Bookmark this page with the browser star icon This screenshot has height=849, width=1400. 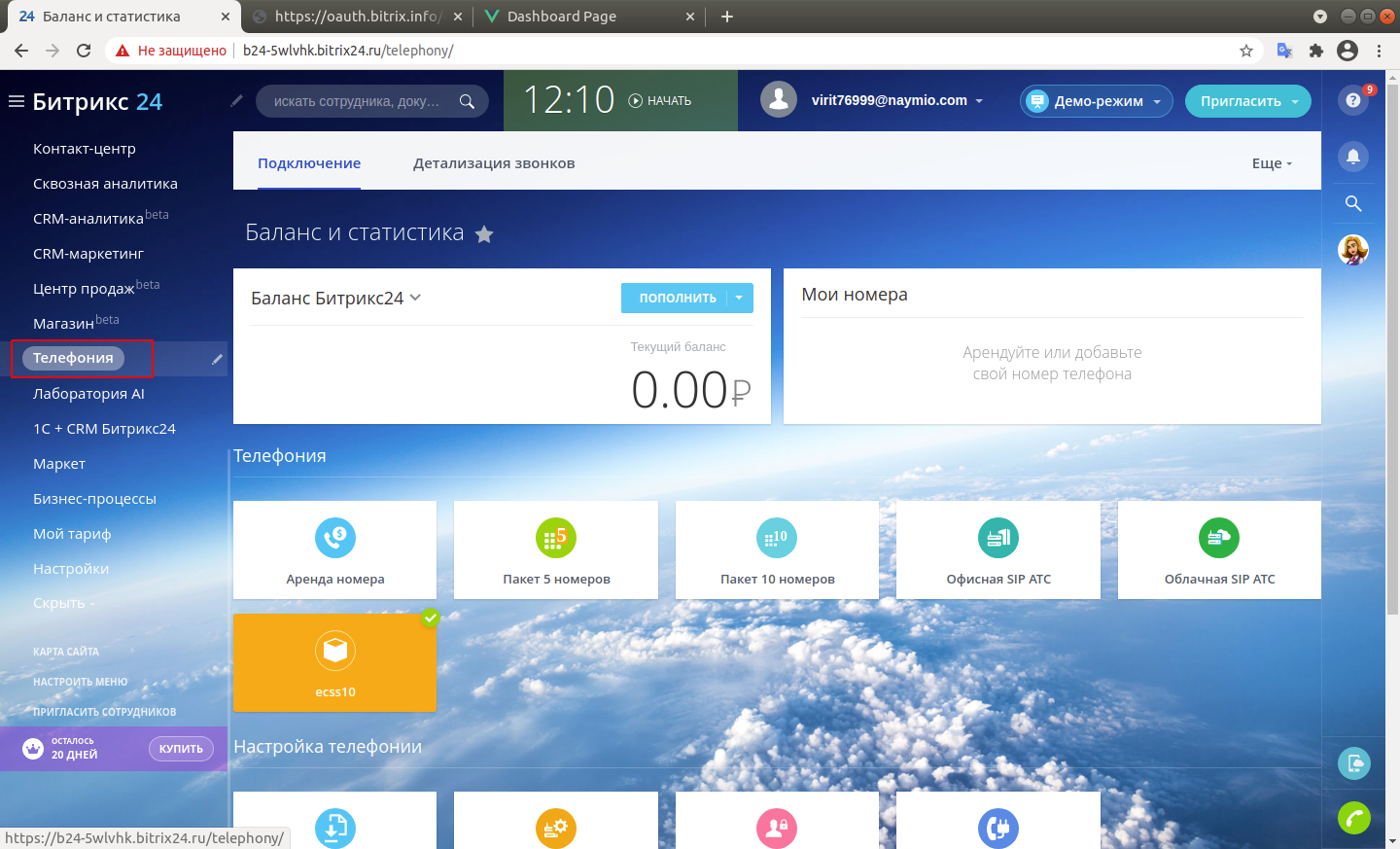[x=1246, y=51]
